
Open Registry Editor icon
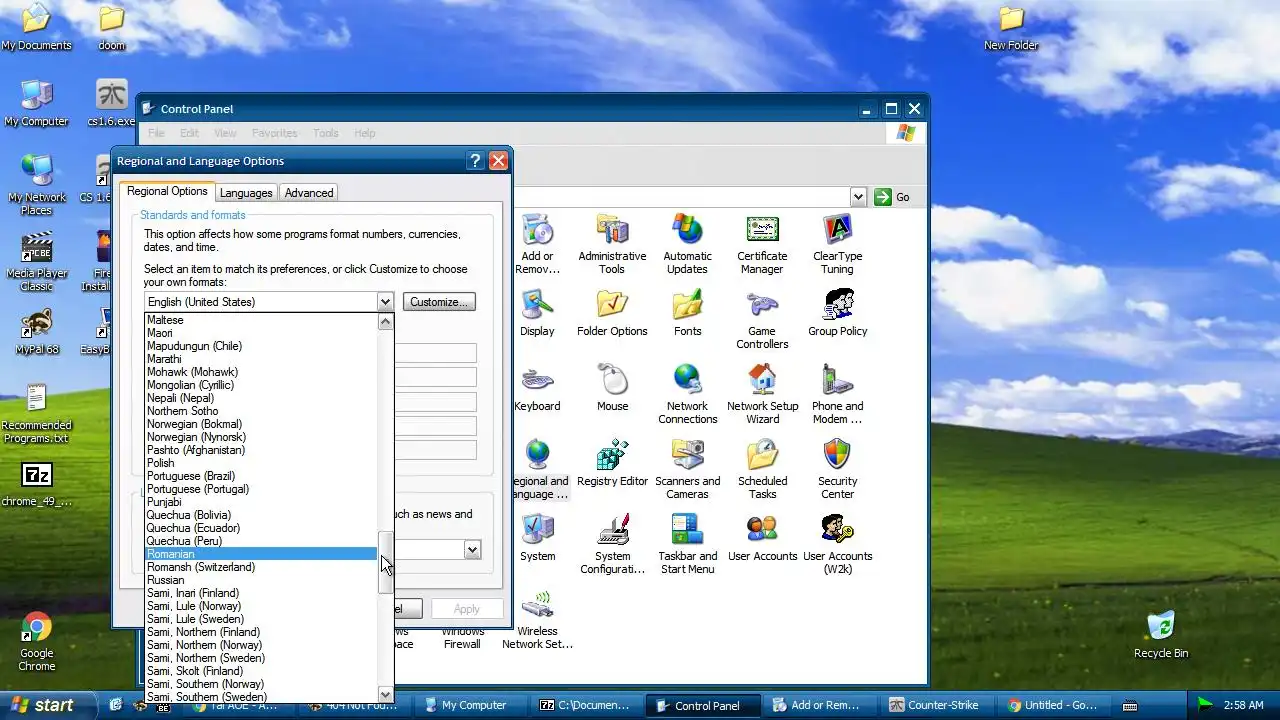(612, 463)
